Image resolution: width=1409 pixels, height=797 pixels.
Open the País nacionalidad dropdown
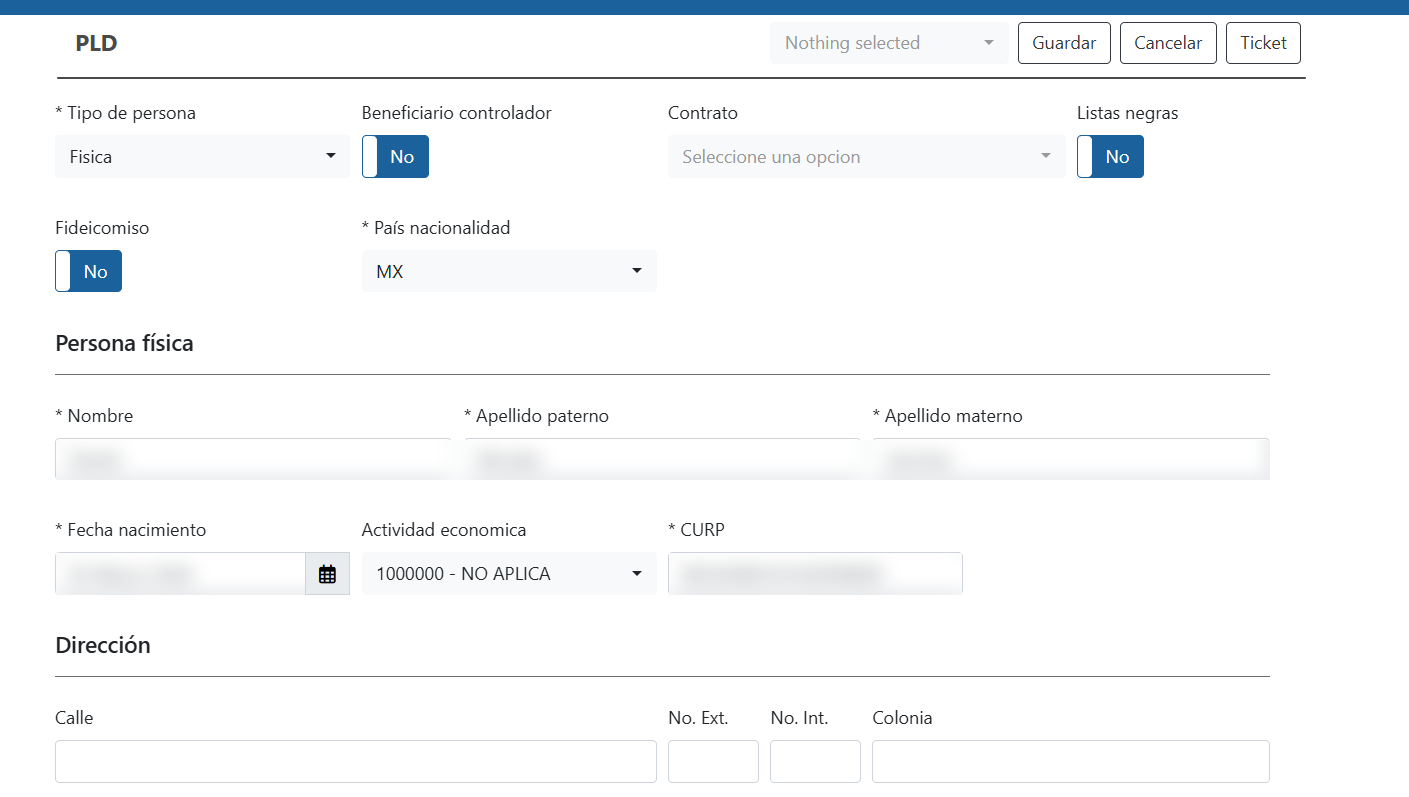click(x=509, y=271)
